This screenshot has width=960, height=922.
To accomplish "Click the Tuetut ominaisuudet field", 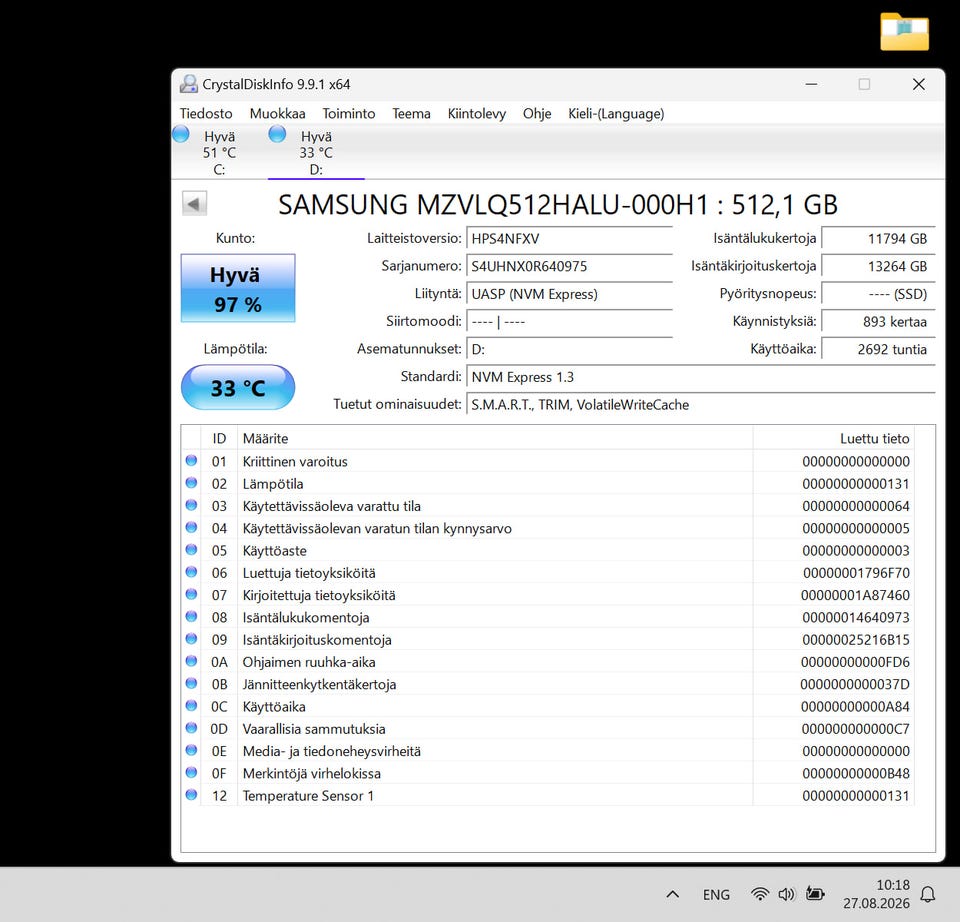I will point(701,405).
